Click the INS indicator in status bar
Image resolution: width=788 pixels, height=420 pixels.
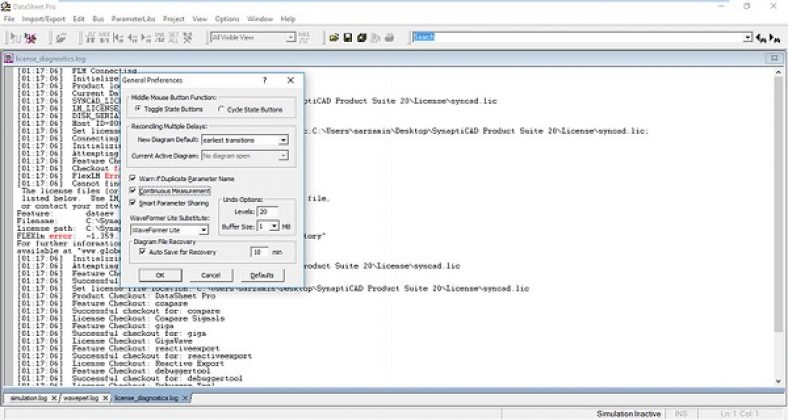[x=681, y=414]
